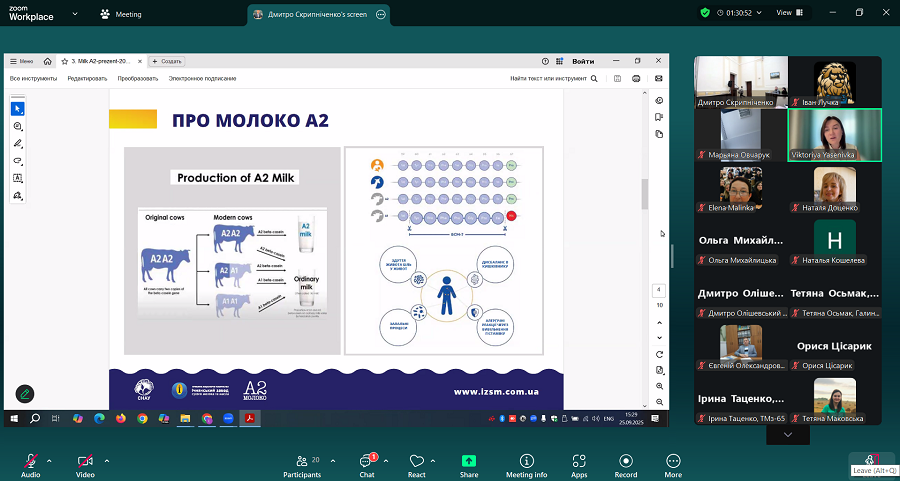
Task: Click the Leave meeting button
Action: point(871,460)
